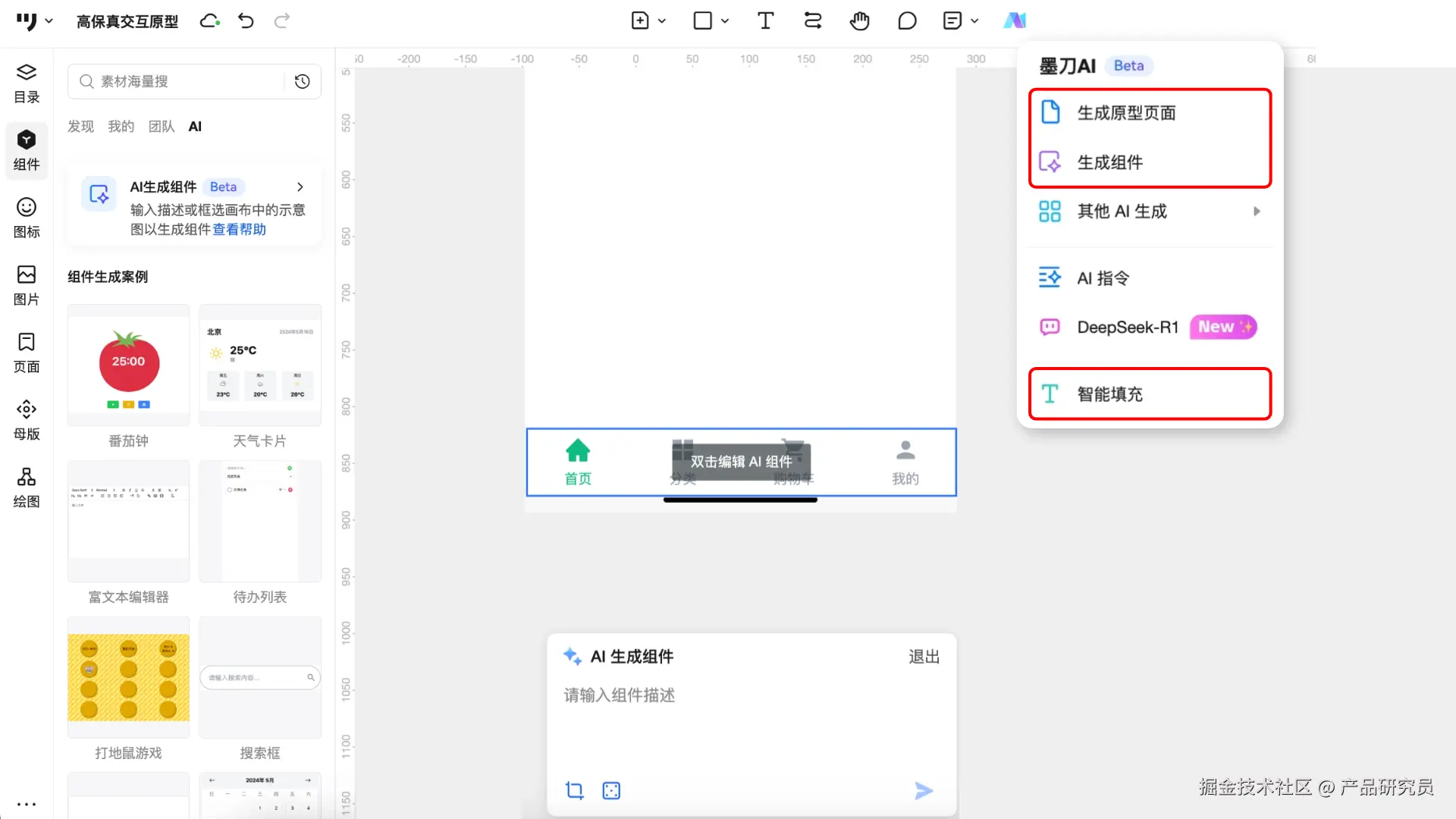Open the comment bubble tool
Screen dimensions: 1456x819
[907, 20]
